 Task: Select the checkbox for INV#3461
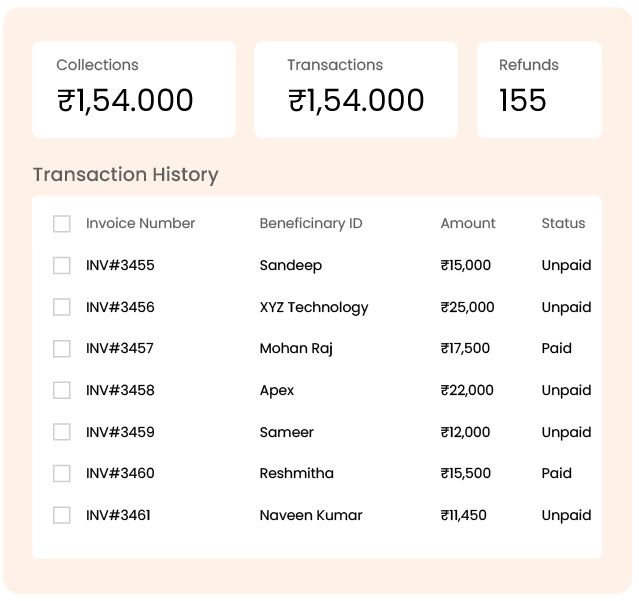62,515
